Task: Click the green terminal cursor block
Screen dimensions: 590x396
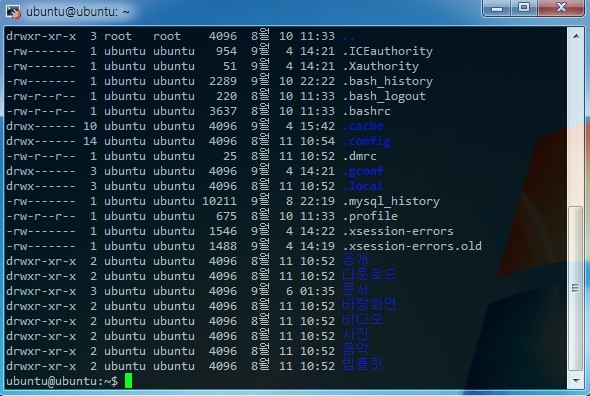Action: tap(128, 381)
